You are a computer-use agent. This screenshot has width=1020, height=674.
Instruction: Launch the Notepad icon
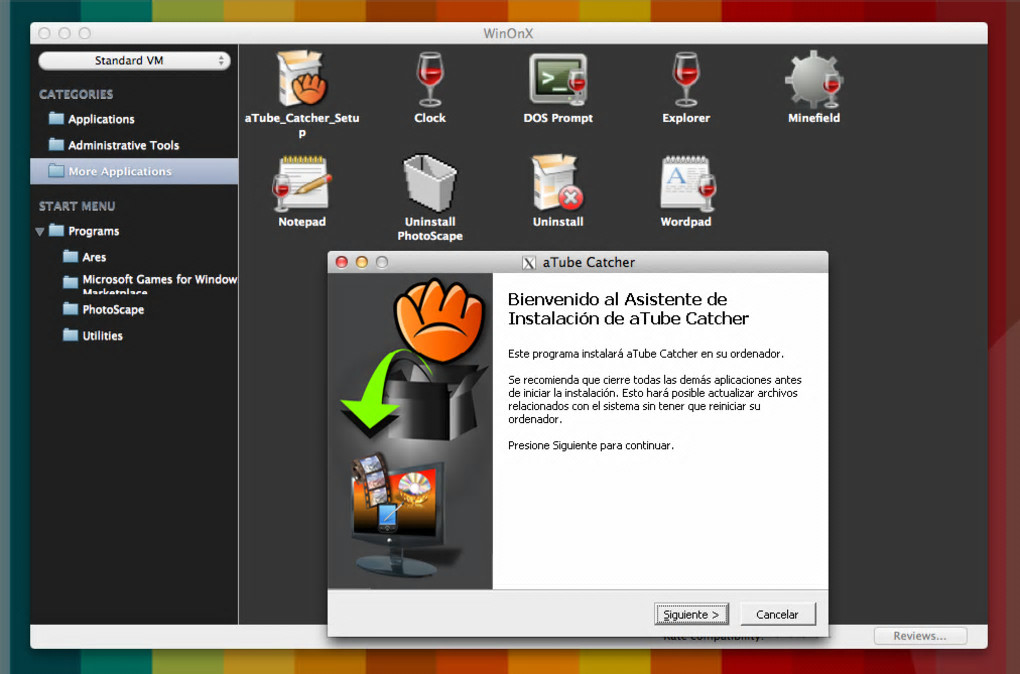[302, 183]
